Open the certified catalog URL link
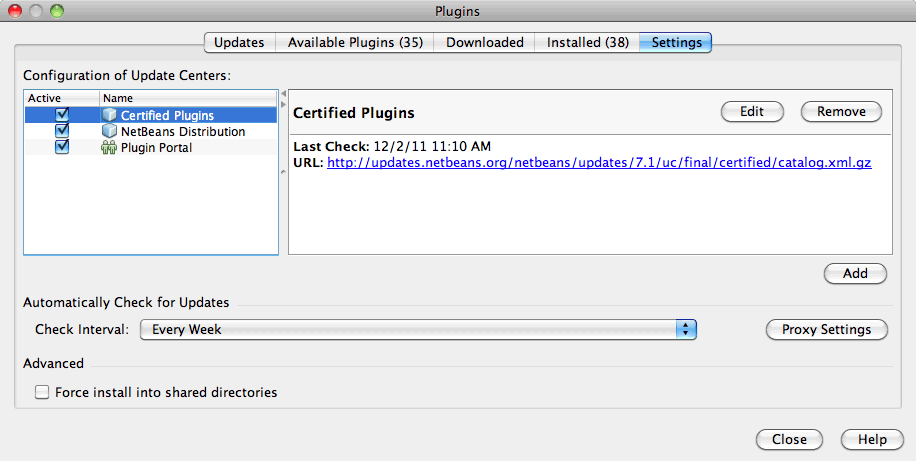This screenshot has width=916, height=461. coord(599,163)
